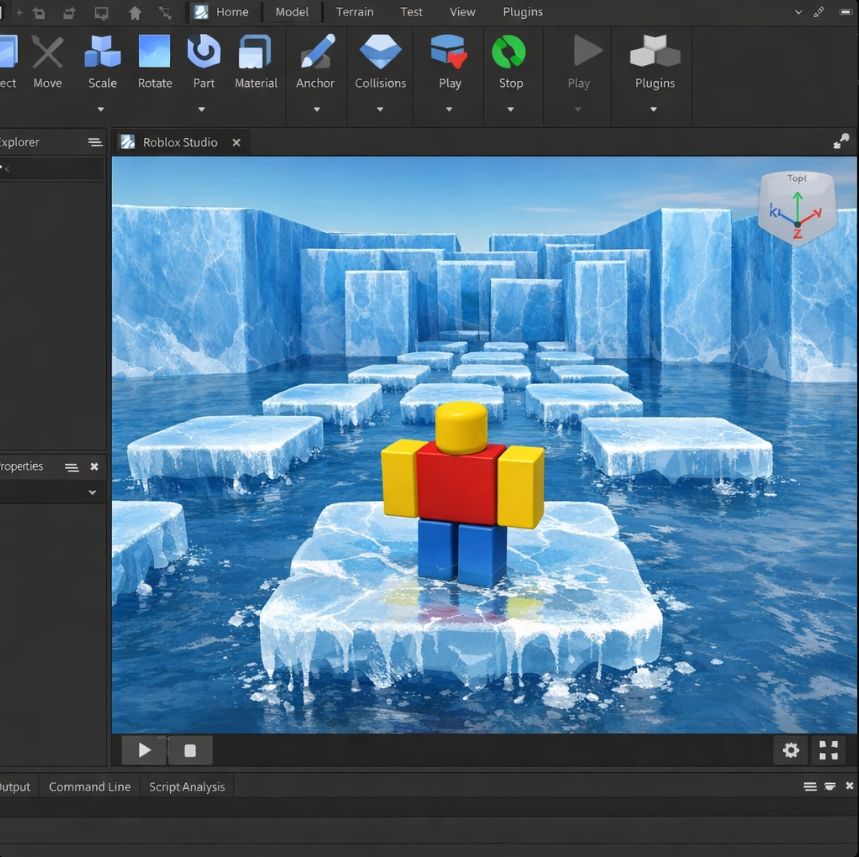Expand dropdown under Anchor
The image size is (859, 857).
pos(317,110)
